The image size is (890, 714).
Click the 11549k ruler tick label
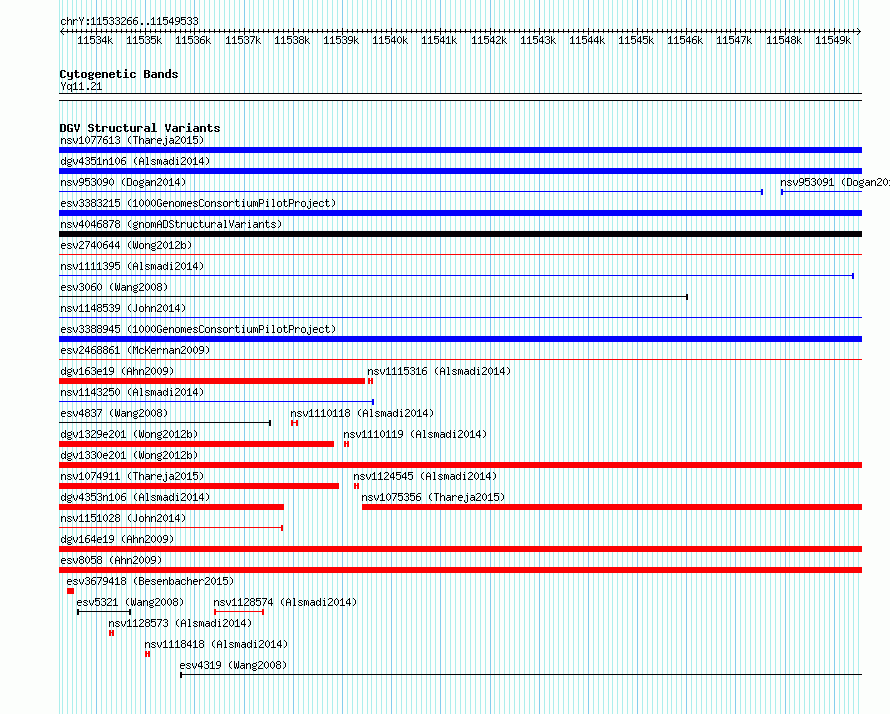833,40
